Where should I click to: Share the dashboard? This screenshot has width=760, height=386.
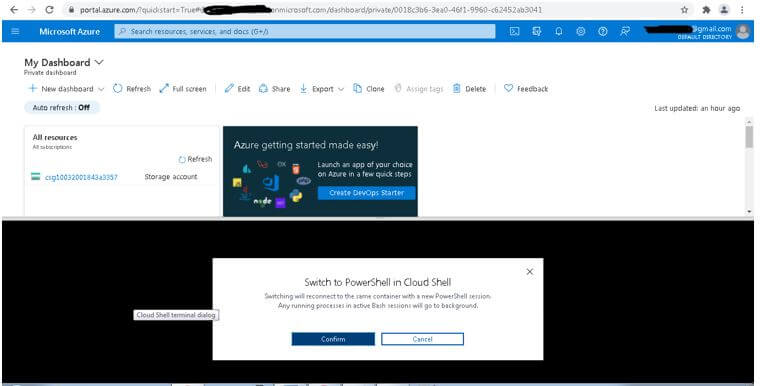click(x=275, y=89)
